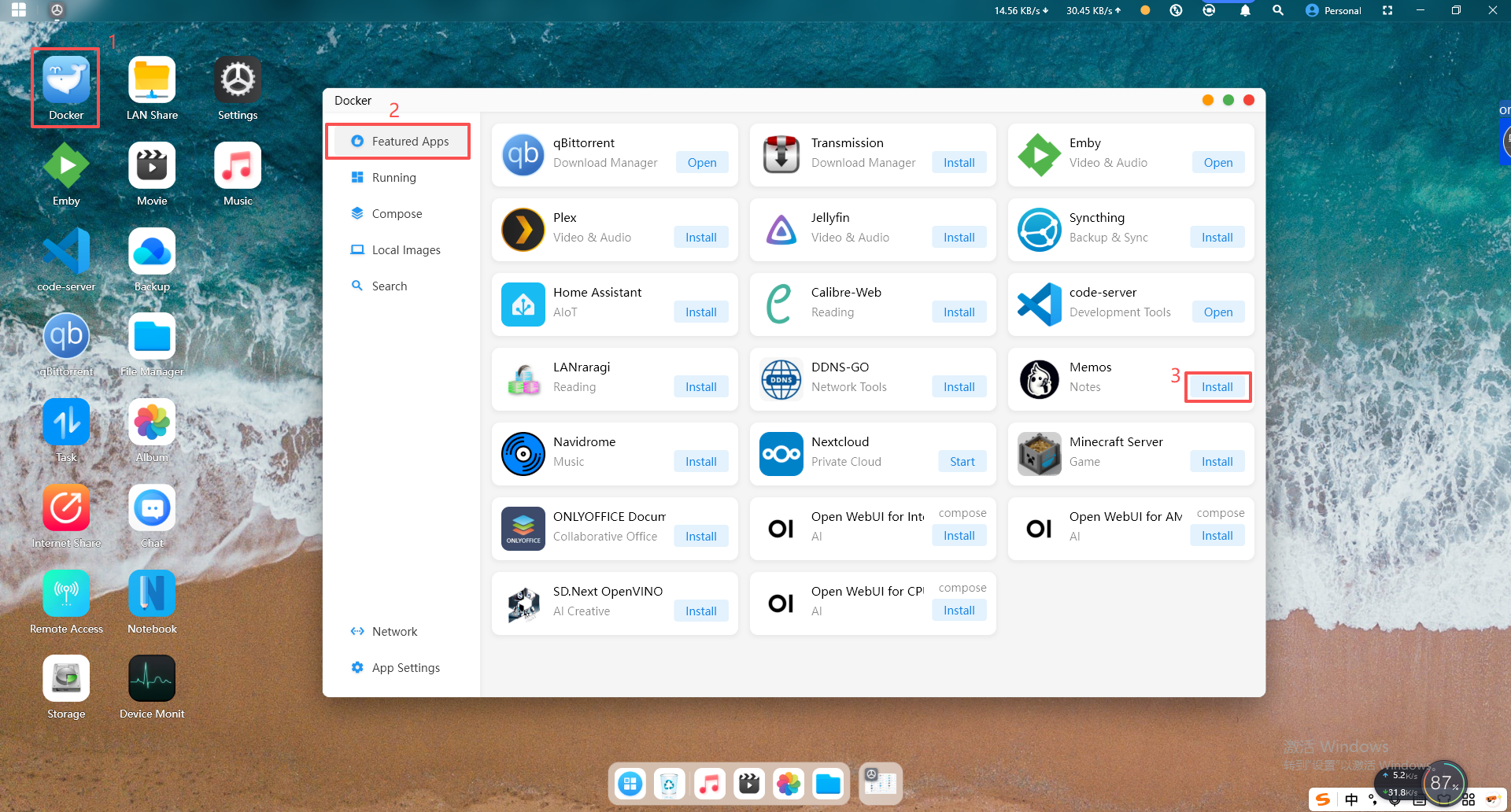Install SD.Next OpenVINO

point(701,611)
